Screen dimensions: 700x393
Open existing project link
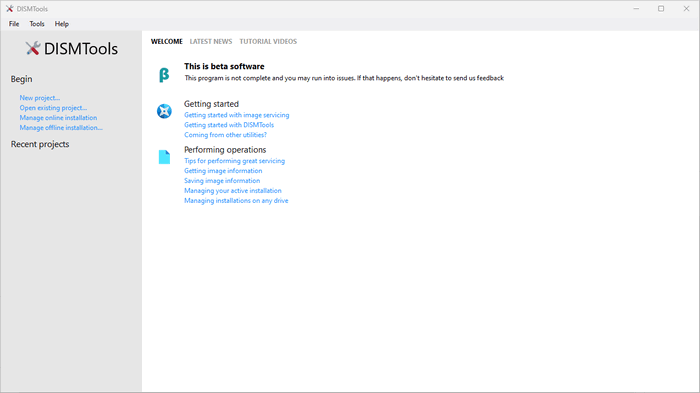coord(53,108)
